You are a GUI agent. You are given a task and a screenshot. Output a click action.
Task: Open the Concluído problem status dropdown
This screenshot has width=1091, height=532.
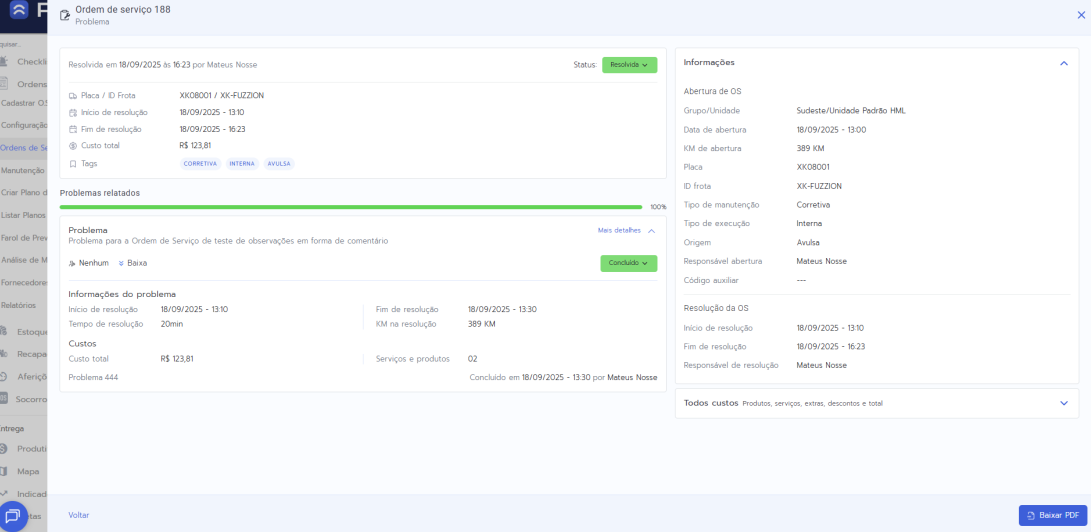coord(628,263)
